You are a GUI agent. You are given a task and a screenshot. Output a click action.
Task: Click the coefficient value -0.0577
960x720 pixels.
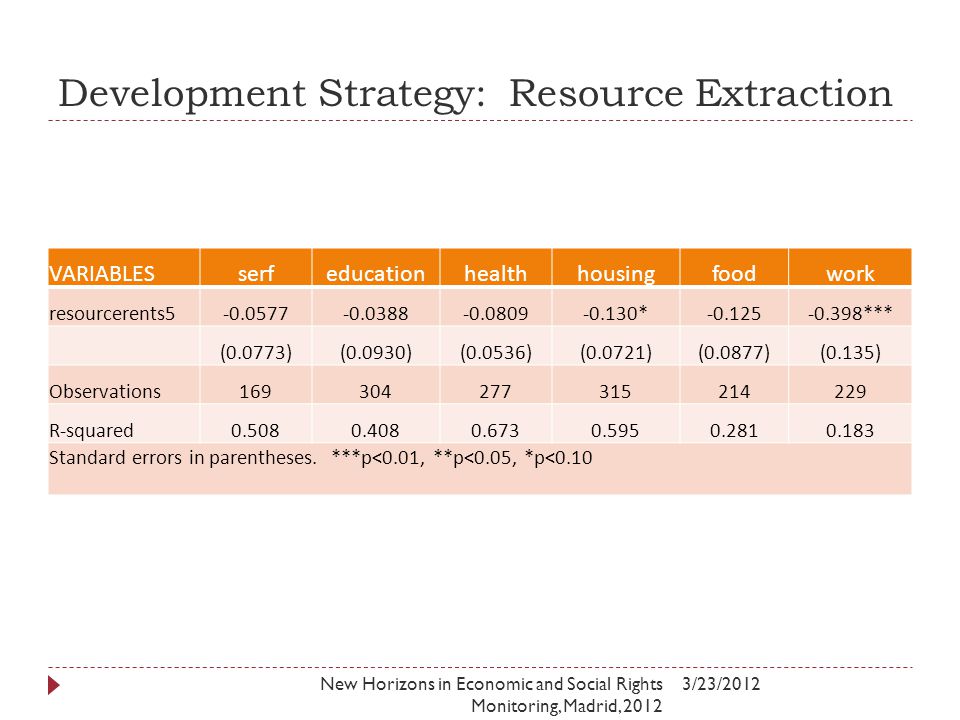pyautogui.click(x=255, y=313)
